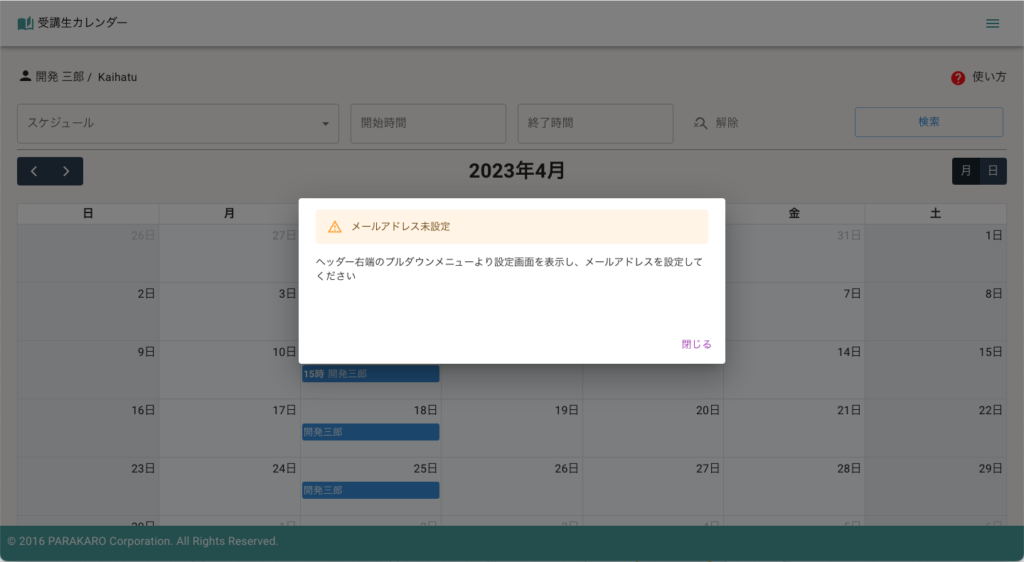Go to previous month arrow
The height and width of the screenshot is (562, 1024).
point(34,171)
